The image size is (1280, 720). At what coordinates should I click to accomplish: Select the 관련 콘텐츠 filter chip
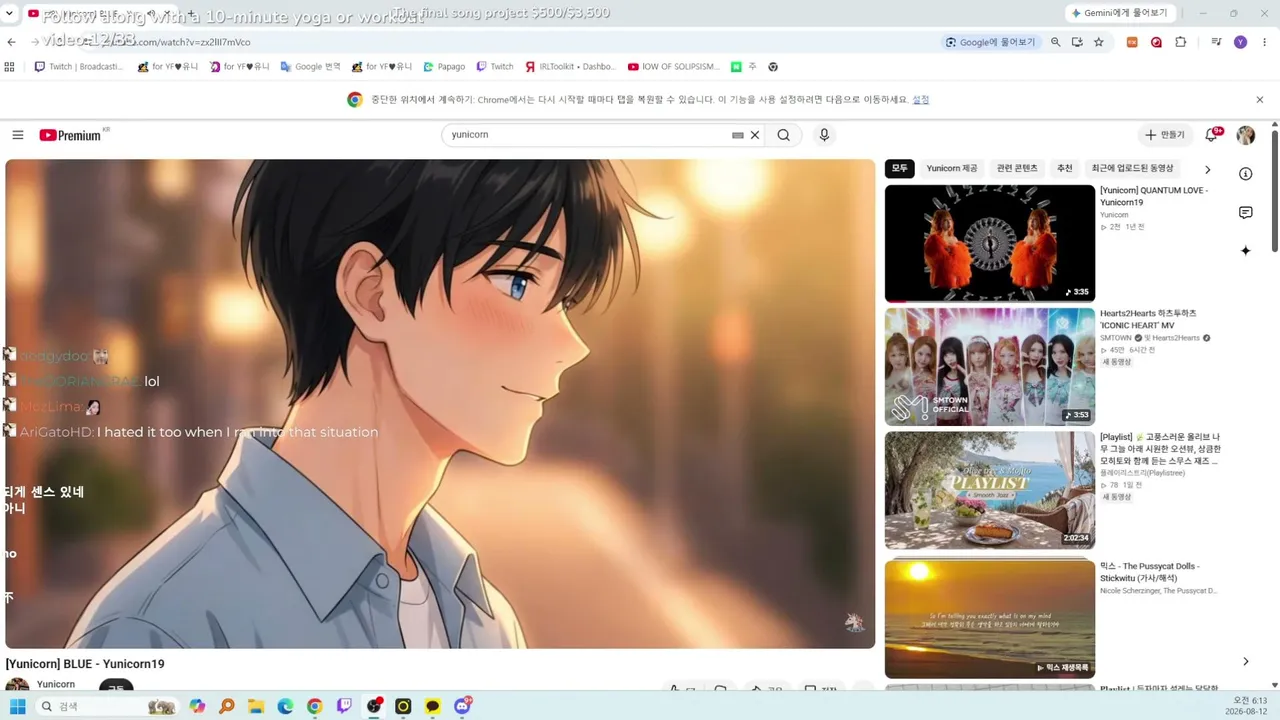(1017, 168)
